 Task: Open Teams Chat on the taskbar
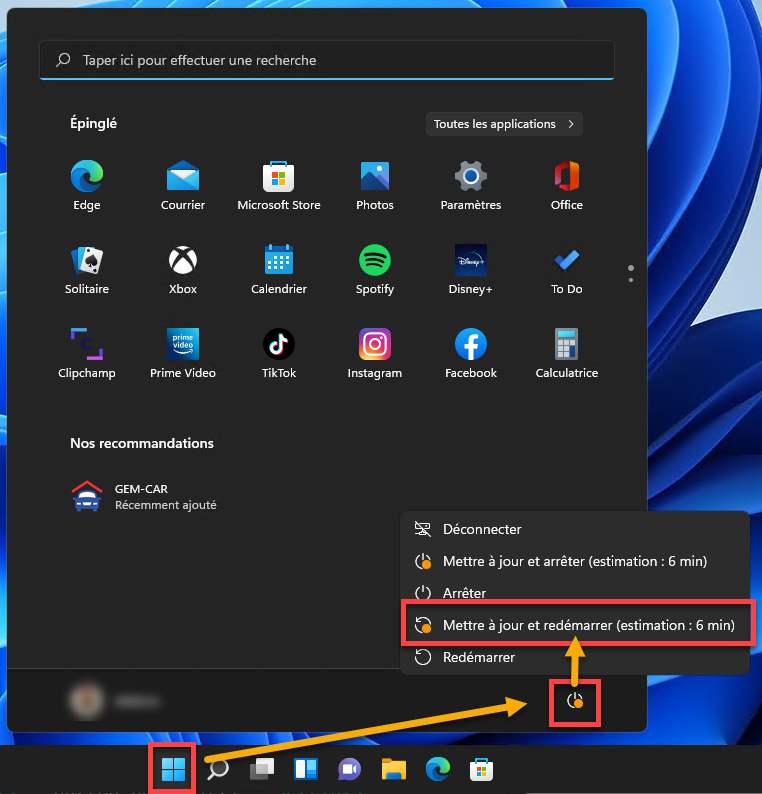click(x=349, y=769)
